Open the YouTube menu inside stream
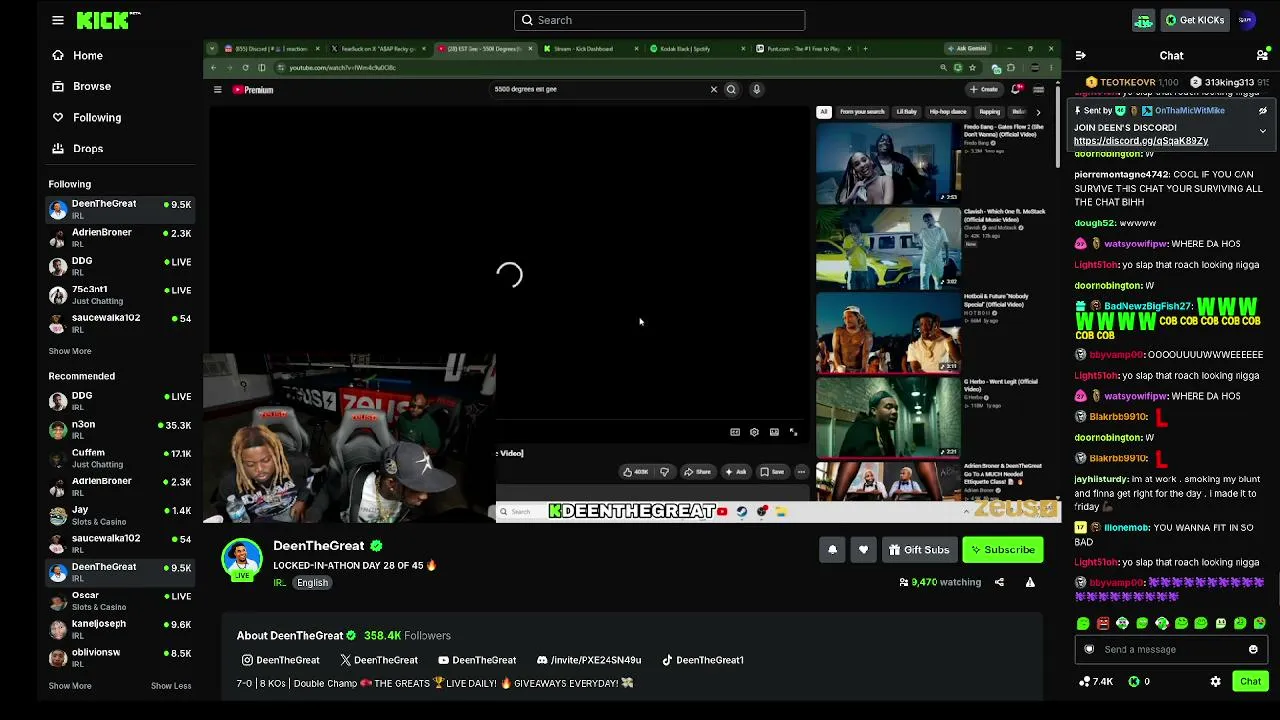Image resolution: width=1280 pixels, height=720 pixels. pos(217,90)
